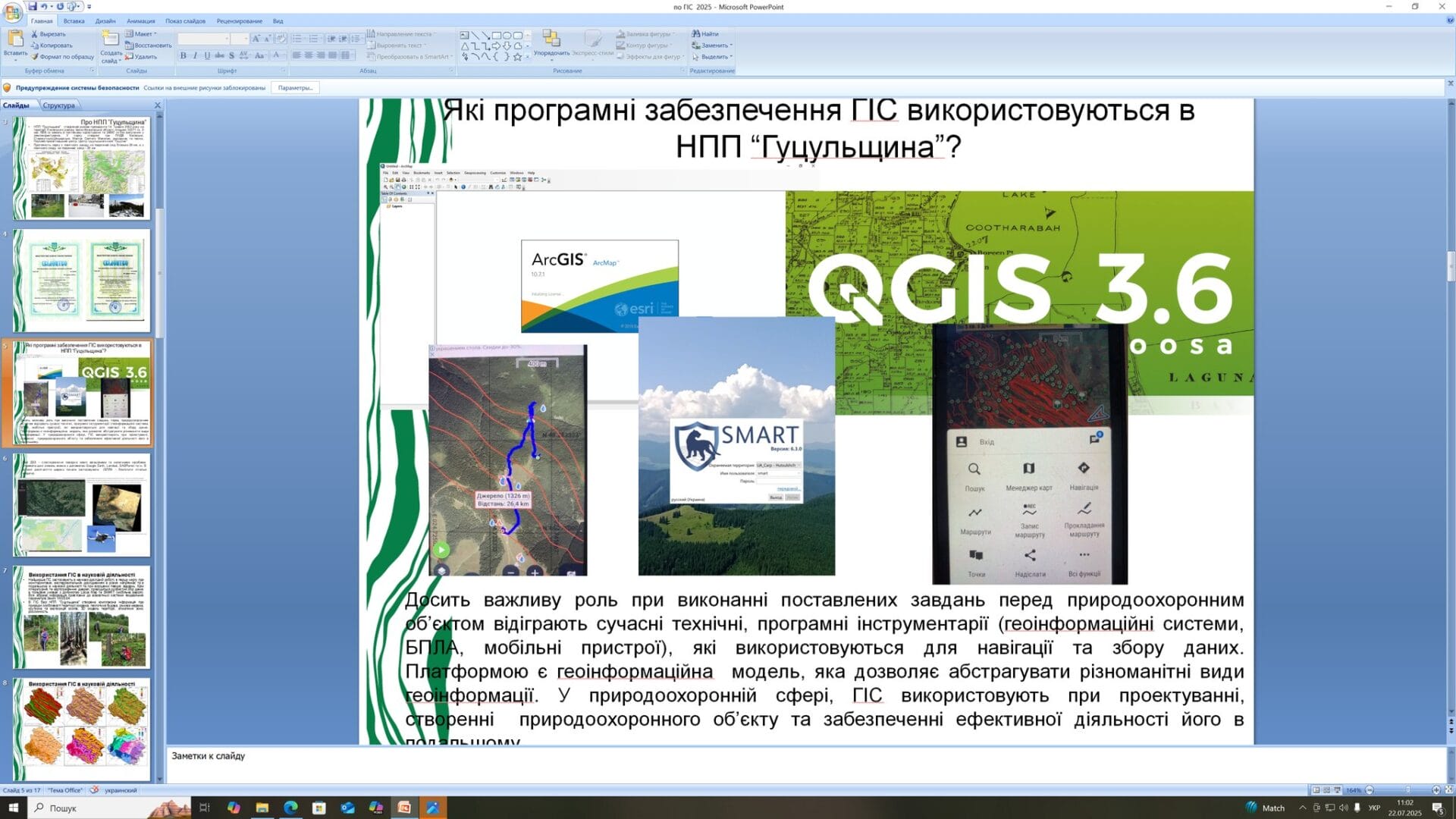
Task: Toggle center text alignment
Action: tap(309, 56)
